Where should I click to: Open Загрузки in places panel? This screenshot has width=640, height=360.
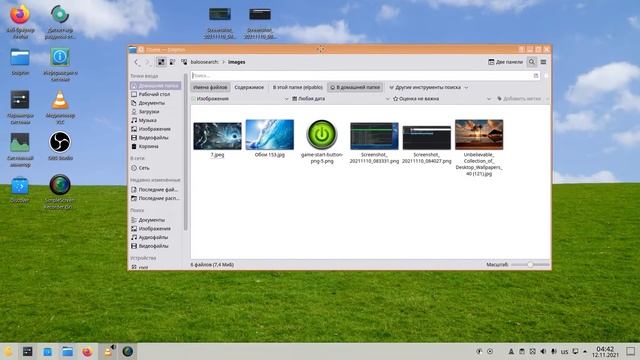pos(156,111)
